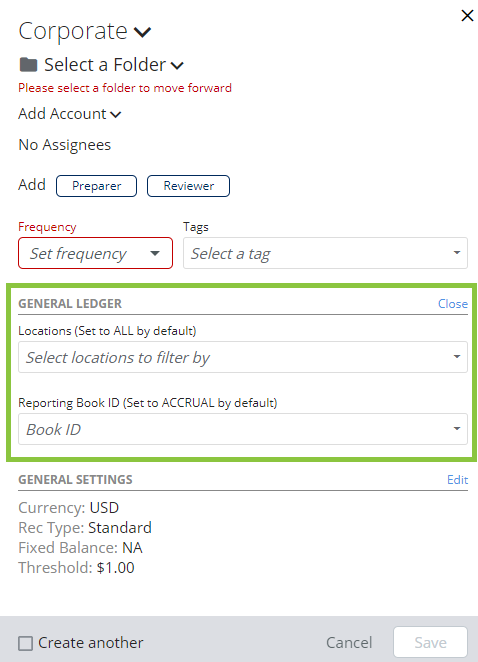Add a Reviewer assignee
The image size is (478, 662).
point(188,186)
